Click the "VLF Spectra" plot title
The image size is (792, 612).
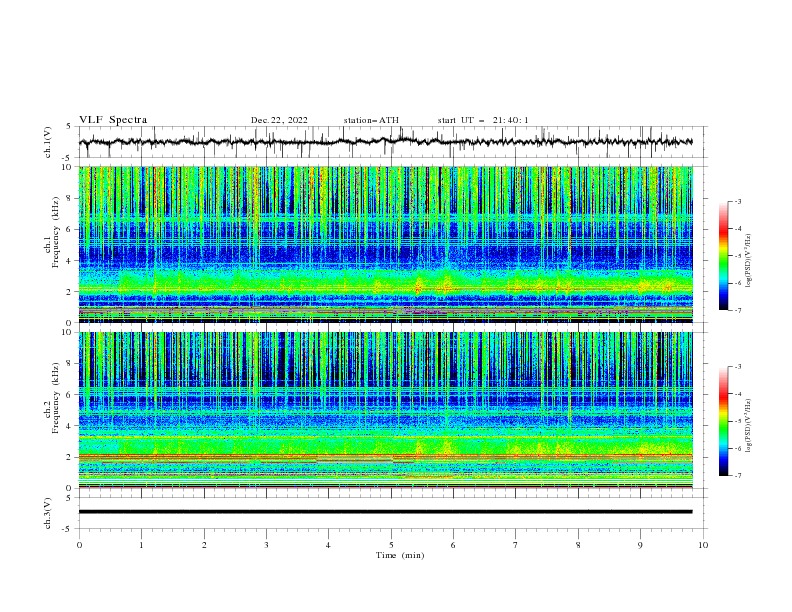(113, 120)
